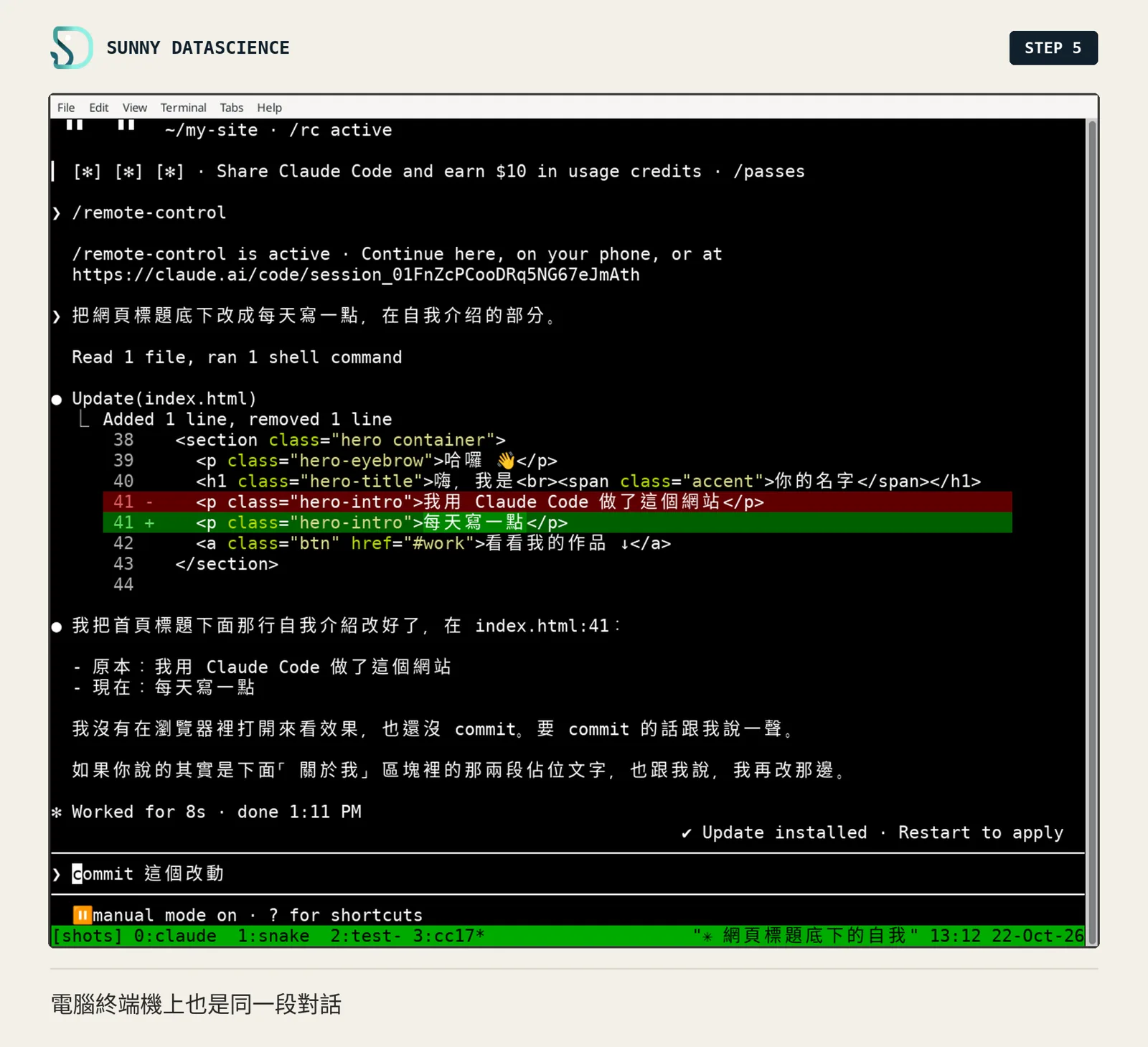Click the waving hand emoji on line 39
This screenshot has width=1148, height=1047.
pos(506,461)
